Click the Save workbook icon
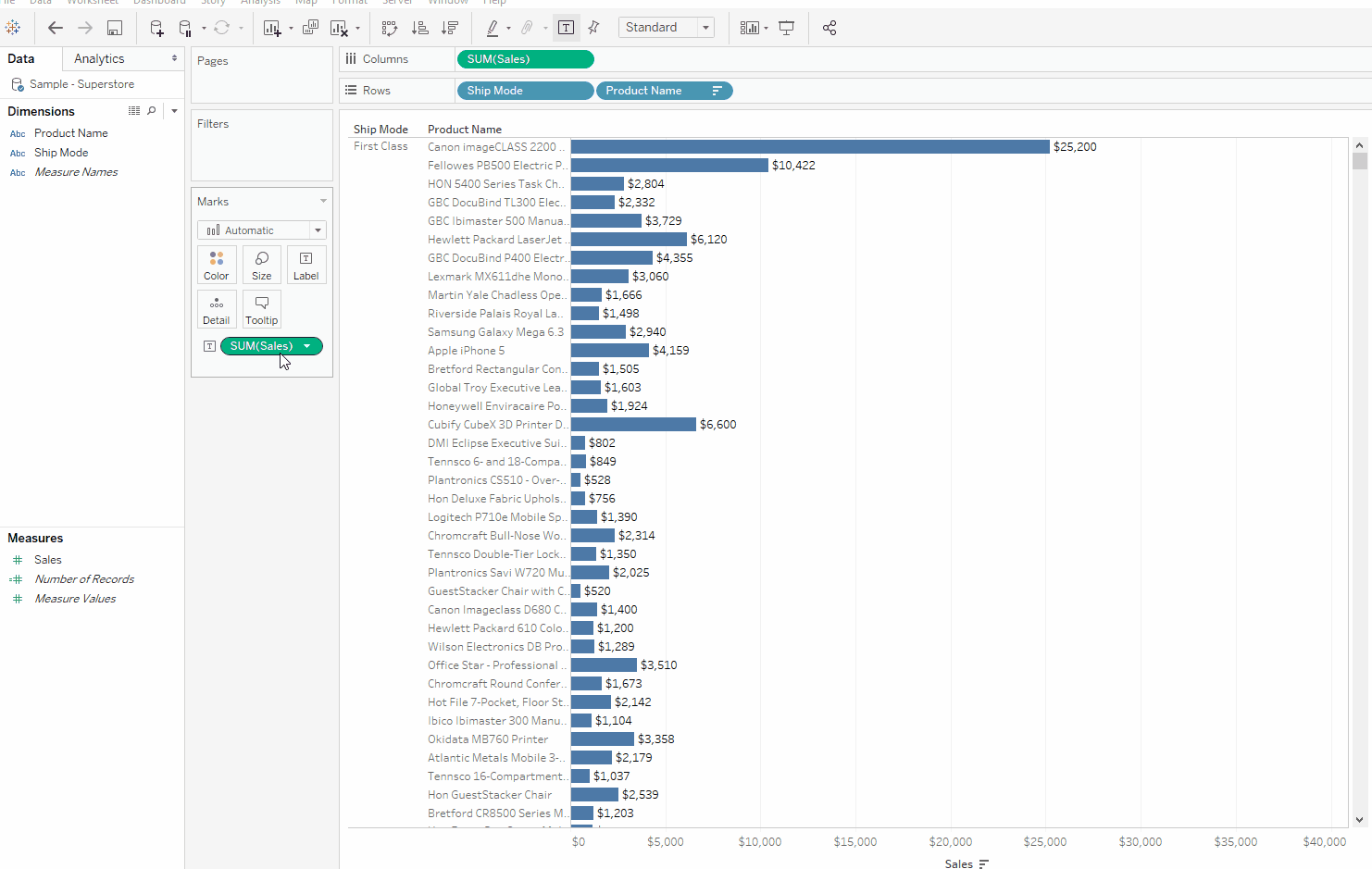Screen dimensions: 1372x869 115,28
